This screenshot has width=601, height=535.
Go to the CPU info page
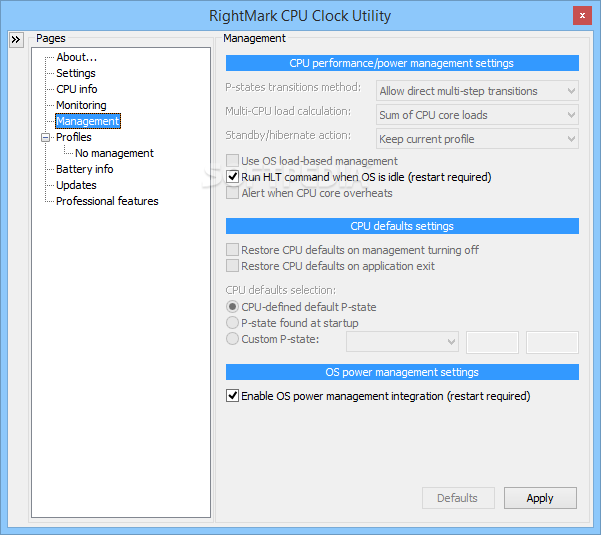pyautogui.click(x=77, y=89)
